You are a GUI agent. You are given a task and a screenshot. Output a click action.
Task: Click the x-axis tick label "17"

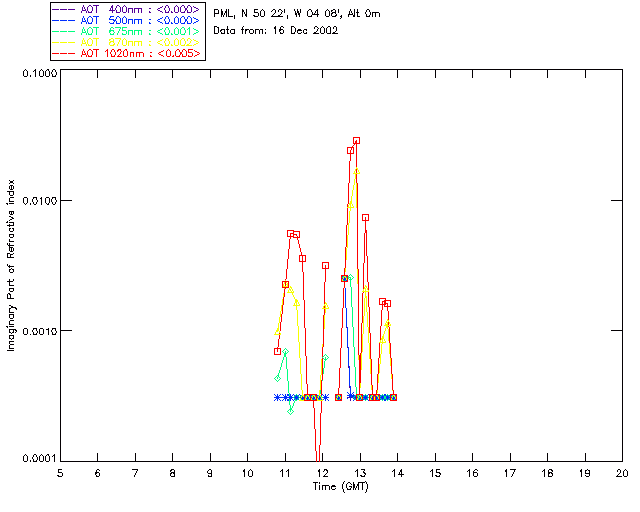(x=510, y=473)
